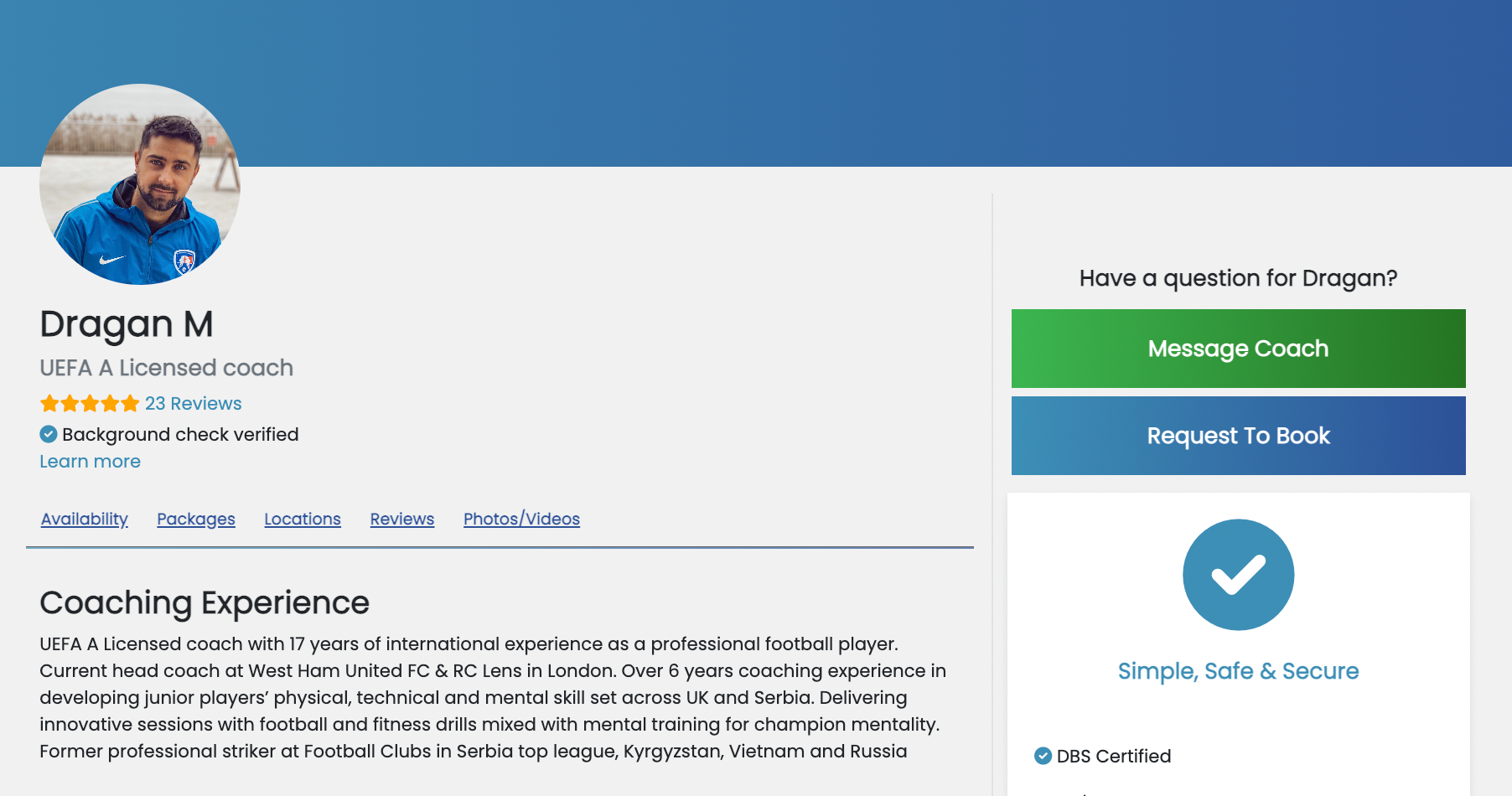Click the Coaching Experience heading

point(205,603)
